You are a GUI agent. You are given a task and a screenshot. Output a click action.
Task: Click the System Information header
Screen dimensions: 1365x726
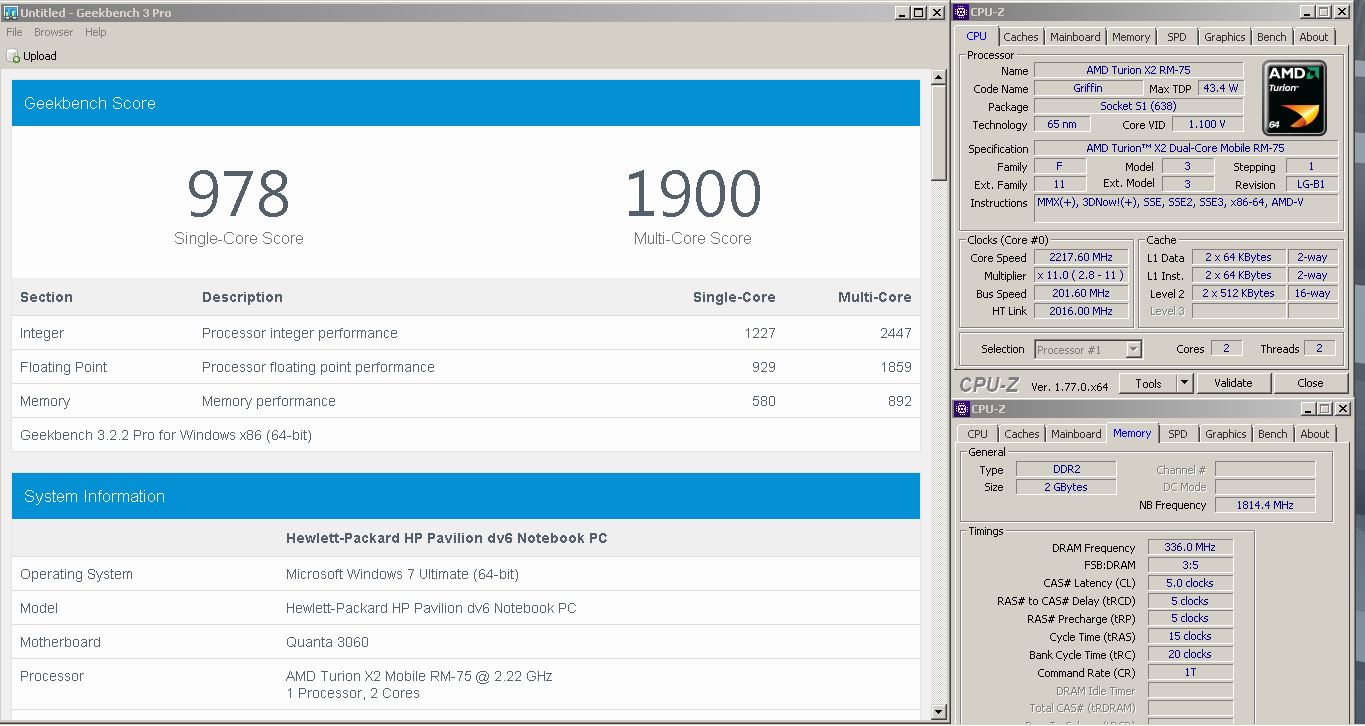(x=466, y=496)
